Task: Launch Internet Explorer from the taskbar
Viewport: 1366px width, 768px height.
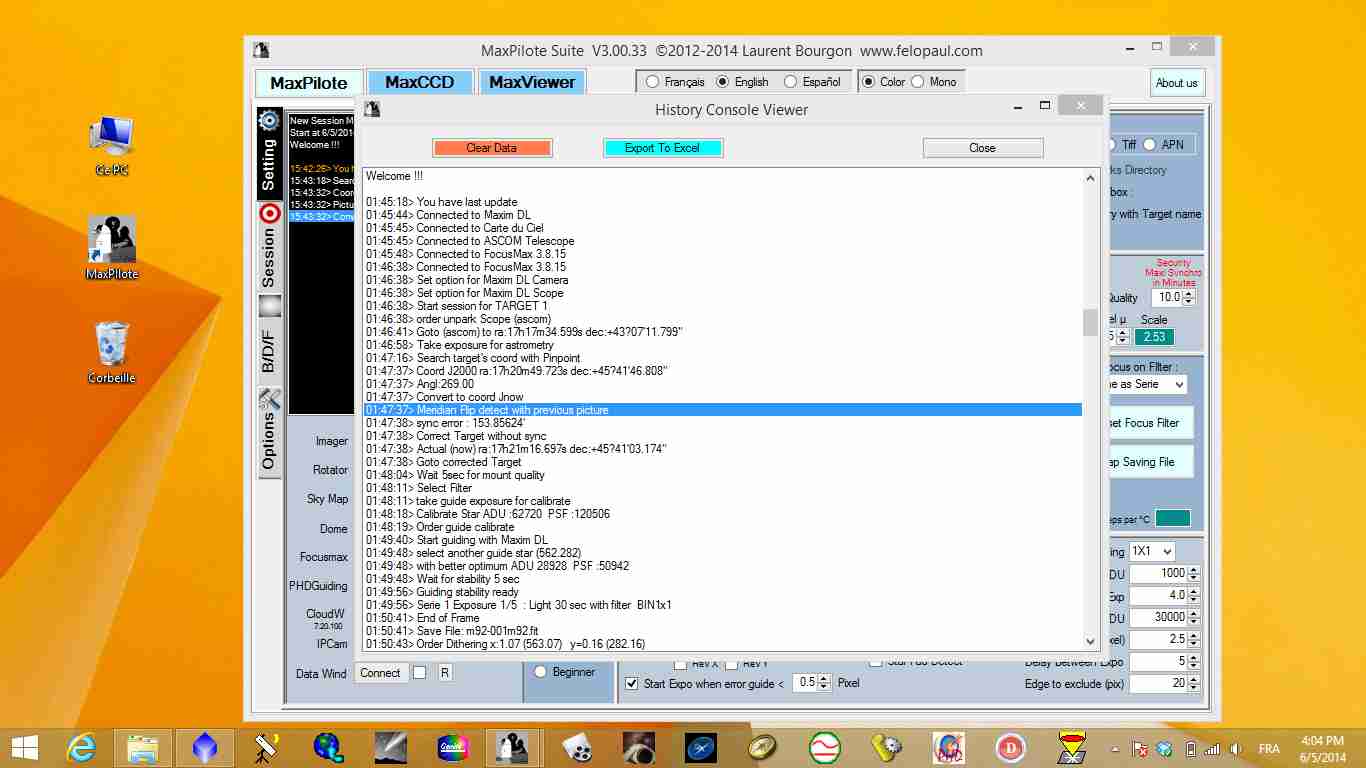Action: pyautogui.click(x=80, y=747)
